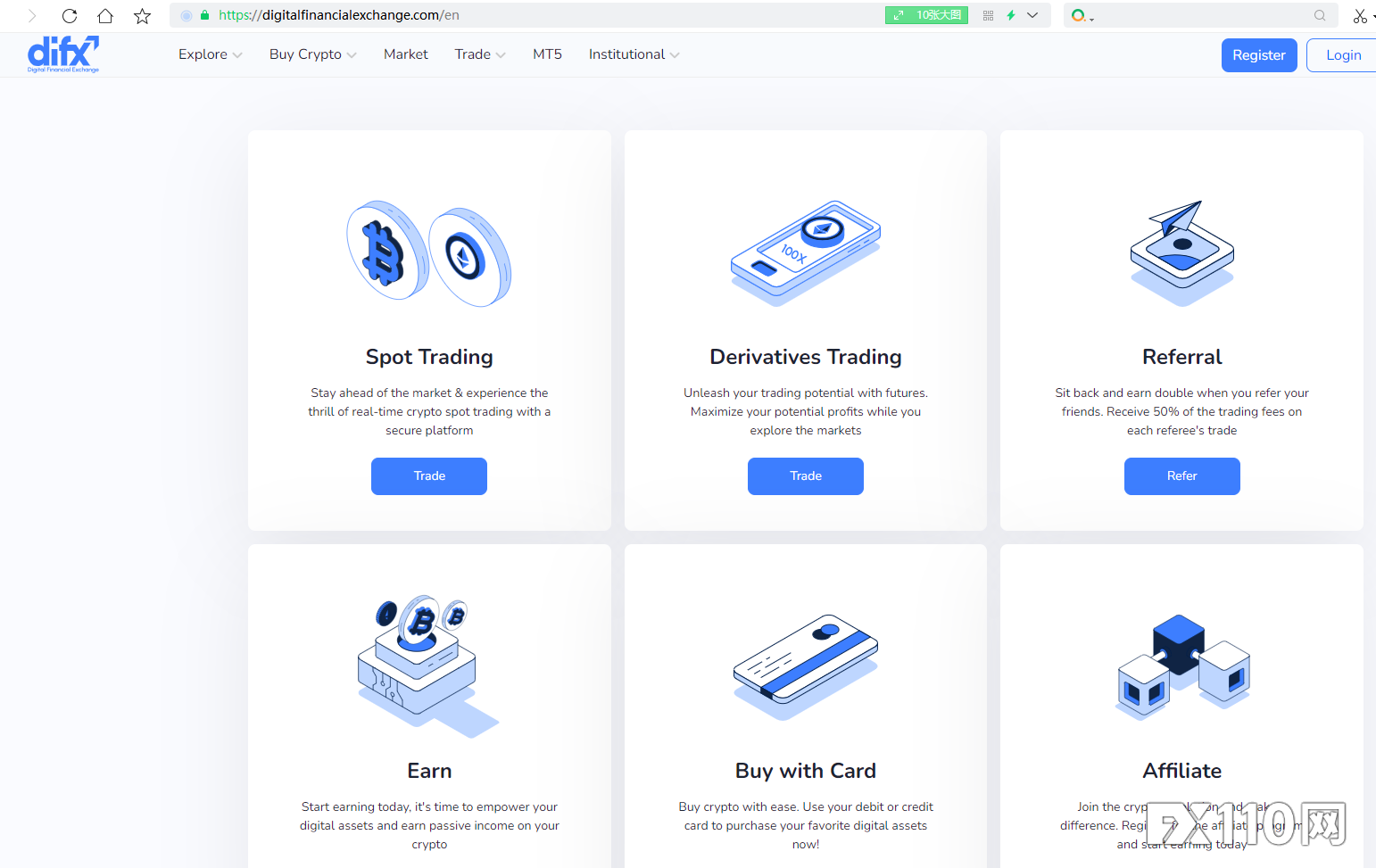The height and width of the screenshot is (868, 1376).
Task: Click the scissors screenshot tool icon
Action: (x=1361, y=15)
